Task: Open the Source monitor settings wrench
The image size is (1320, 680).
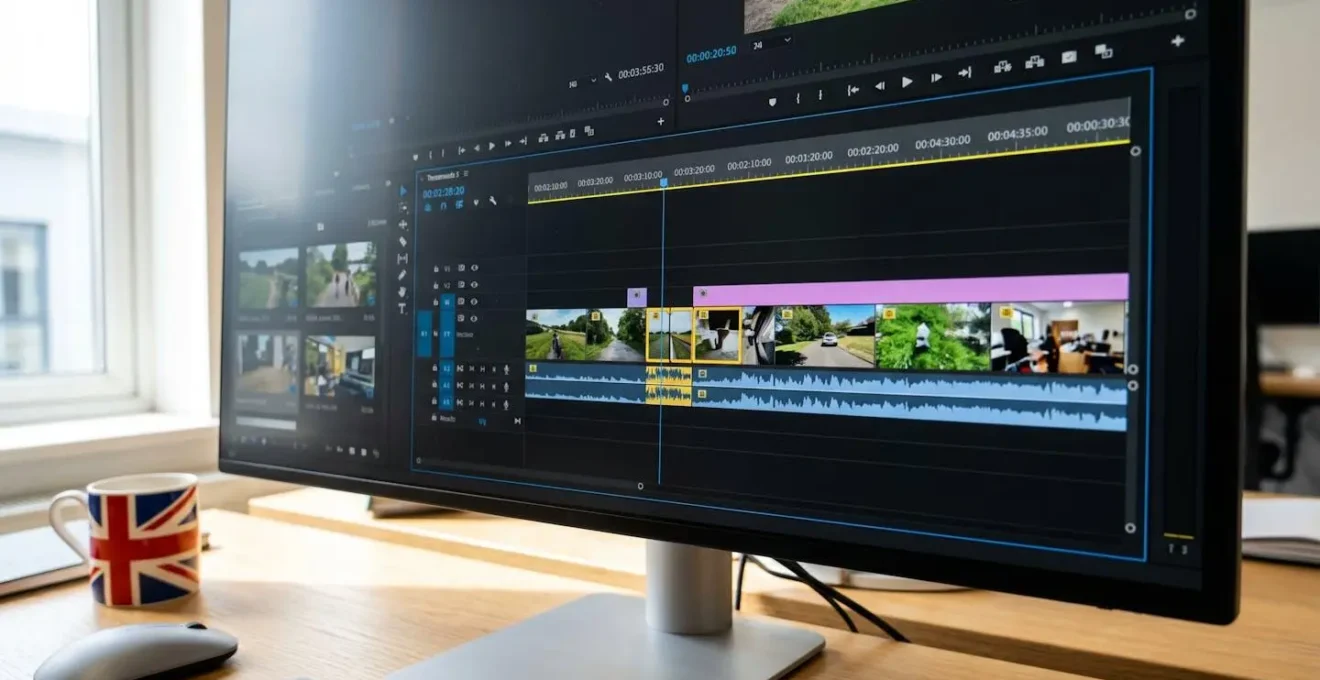Action: click(x=608, y=77)
